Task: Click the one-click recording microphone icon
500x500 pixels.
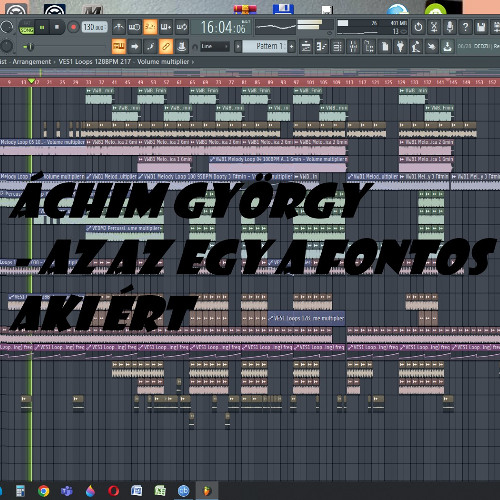Action: [x=450, y=27]
